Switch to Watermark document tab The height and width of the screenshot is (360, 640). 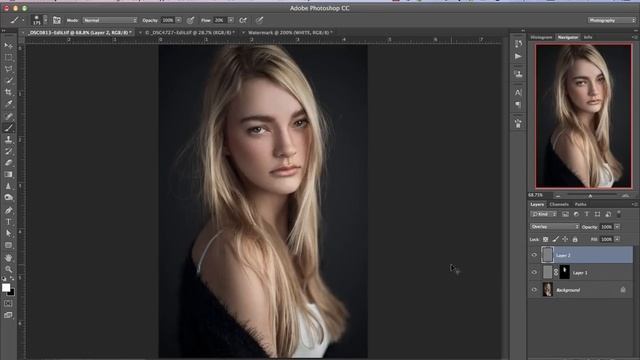click(x=290, y=32)
